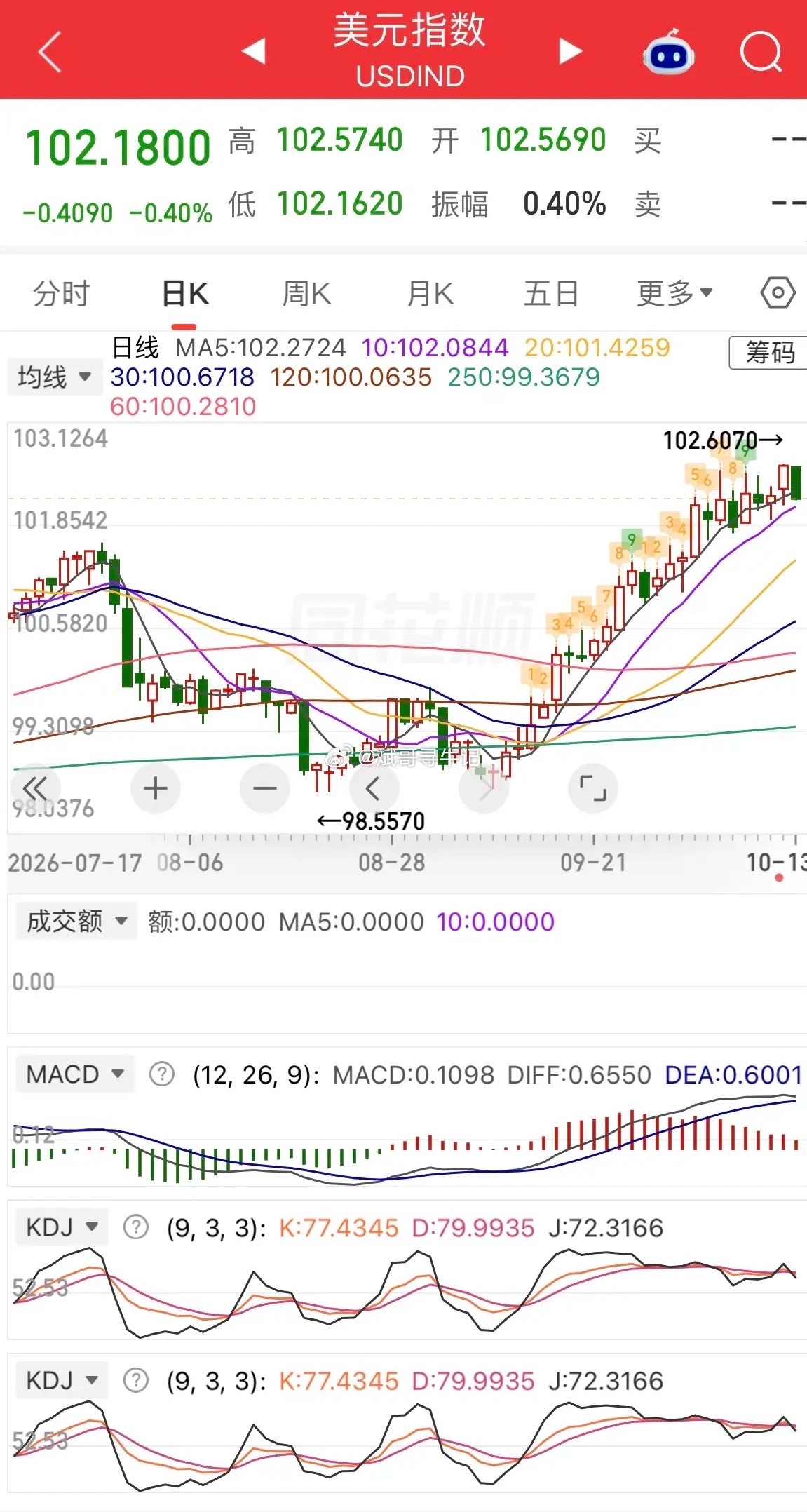Switch to 周K tab

coord(306,293)
